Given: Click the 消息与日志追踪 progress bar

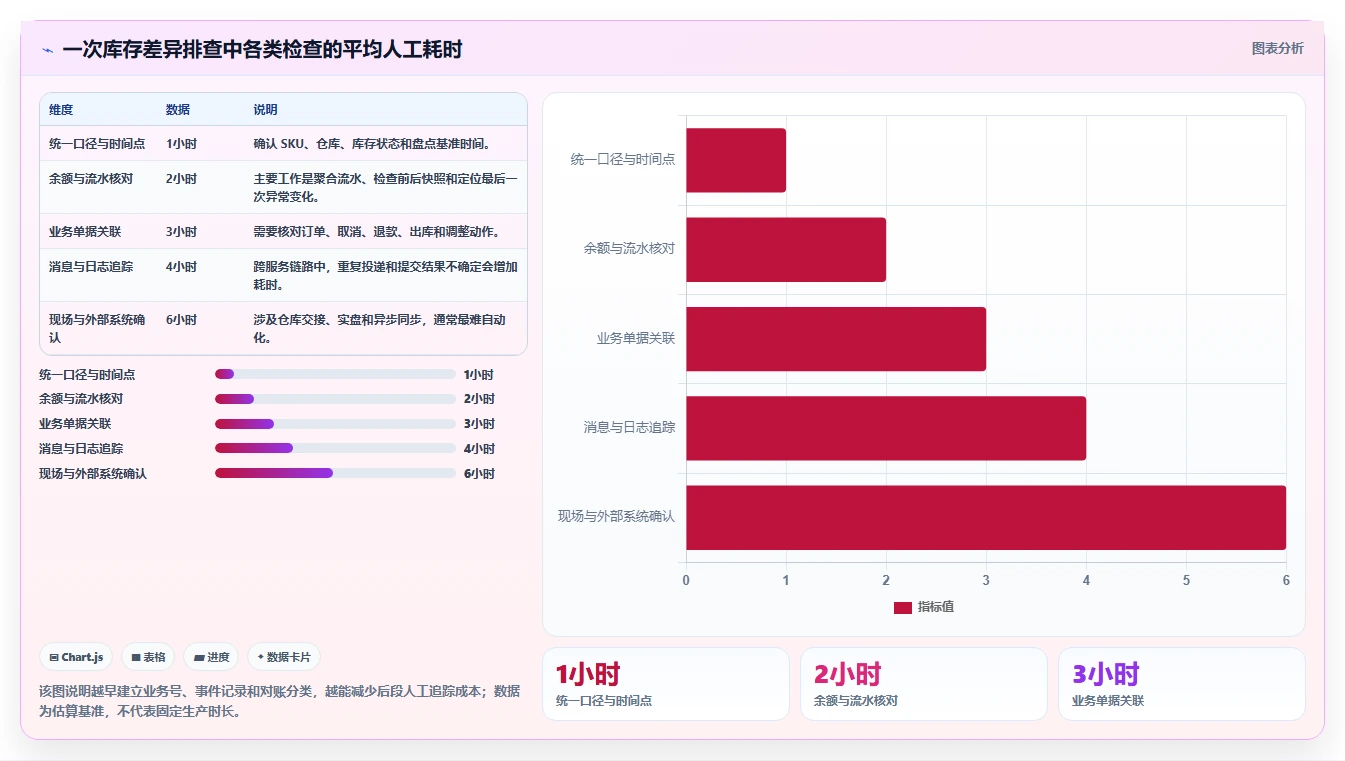Looking at the screenshot, I should (x=335, y=449).
